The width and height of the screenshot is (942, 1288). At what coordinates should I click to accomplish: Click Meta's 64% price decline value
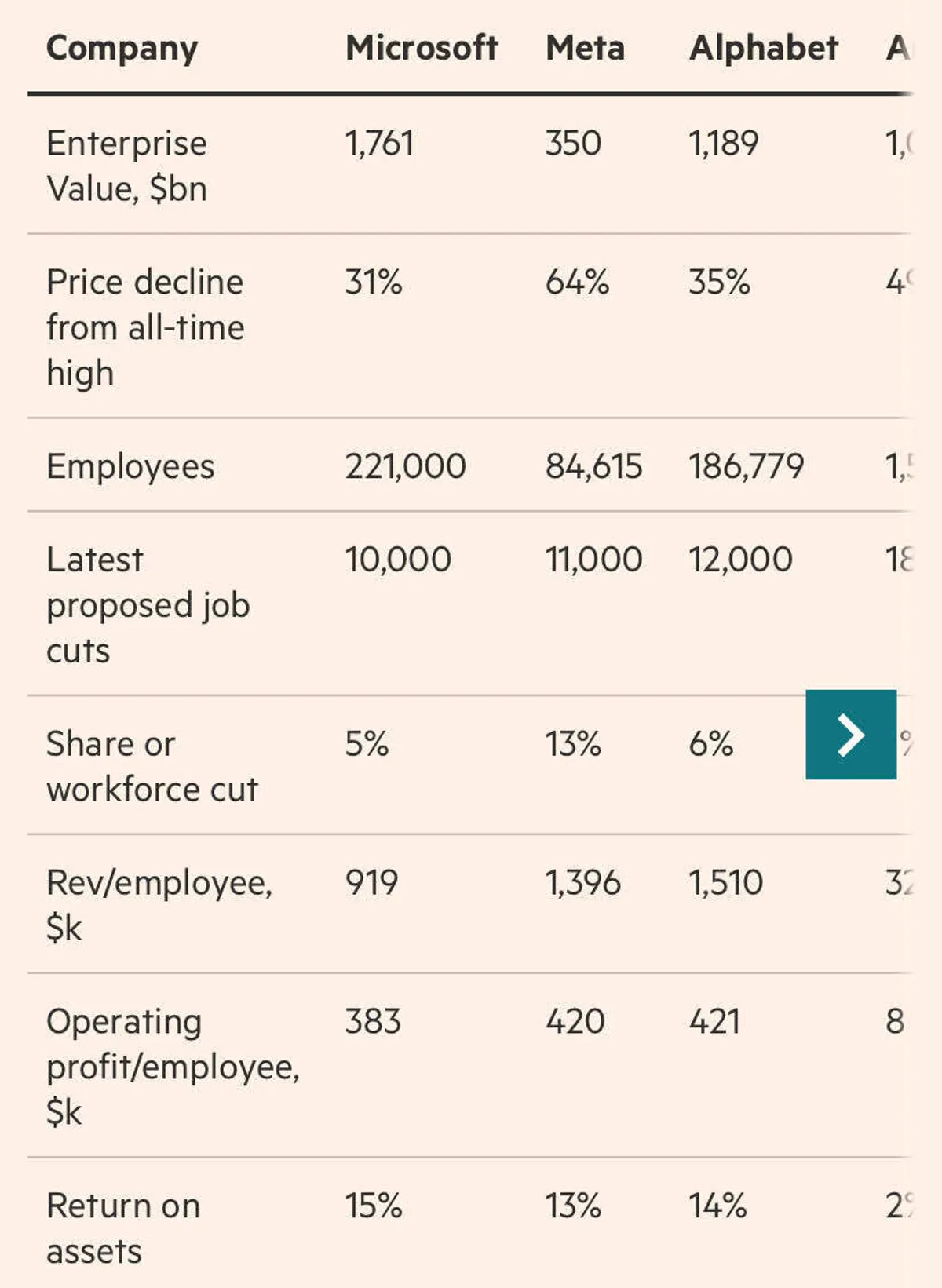pos(577,282)
